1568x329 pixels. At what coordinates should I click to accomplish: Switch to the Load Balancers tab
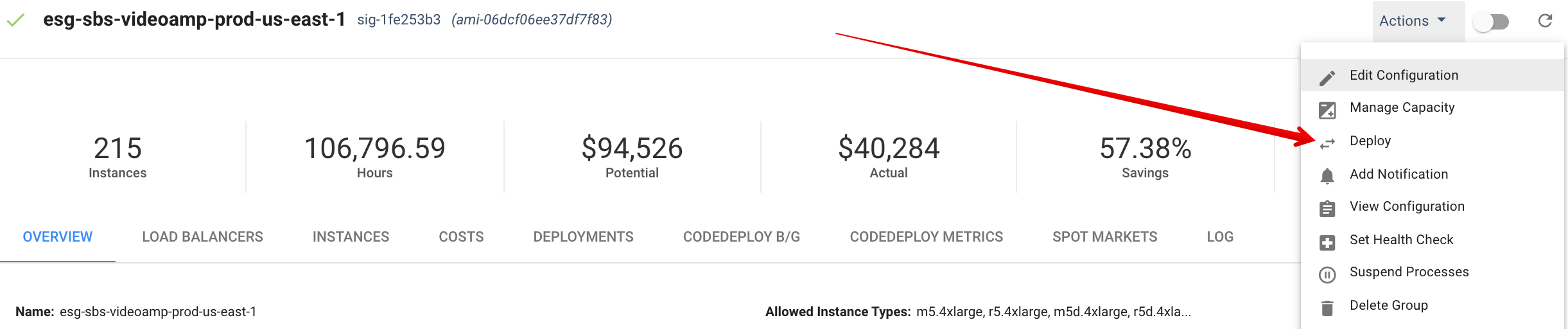pyautogui.click(x=202, y=237)
